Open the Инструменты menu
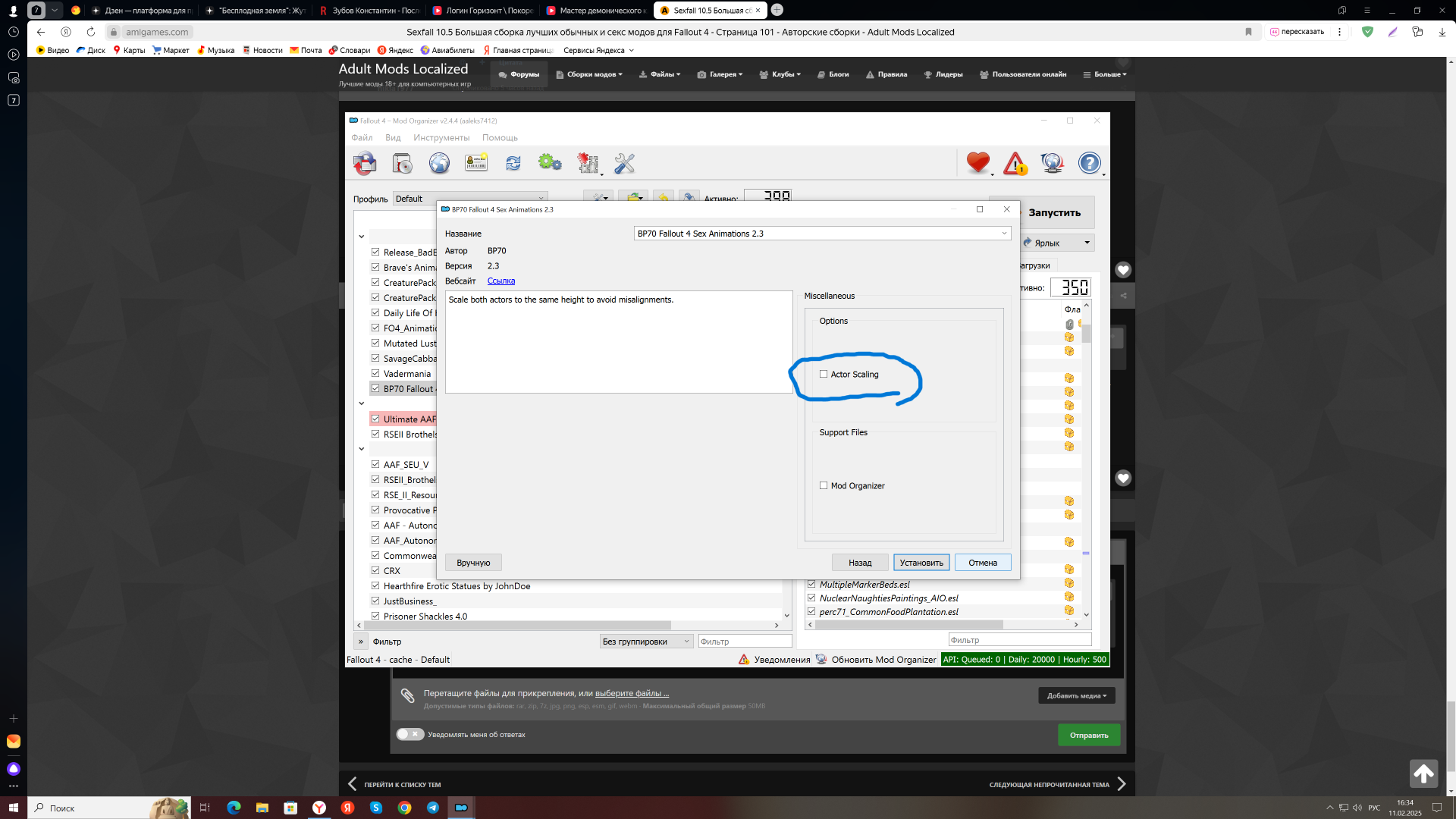This screenshot has height=819, width=1456. 441,138
